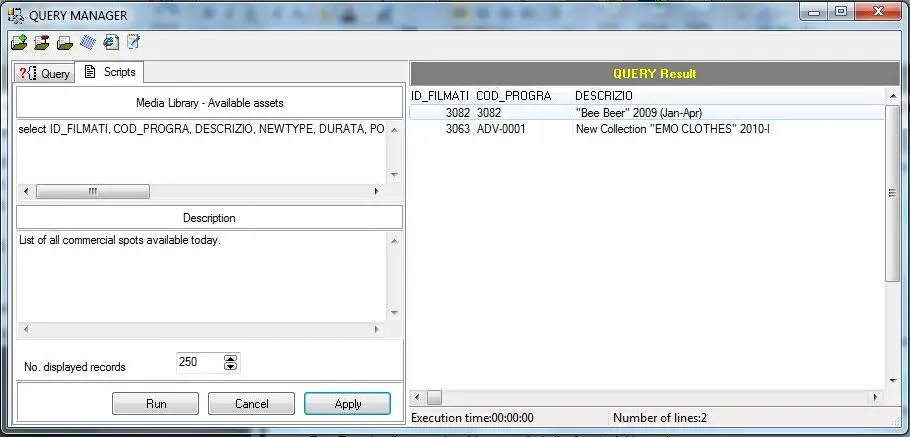Apply the query settings
910x438 pixels.
[347, 404]
